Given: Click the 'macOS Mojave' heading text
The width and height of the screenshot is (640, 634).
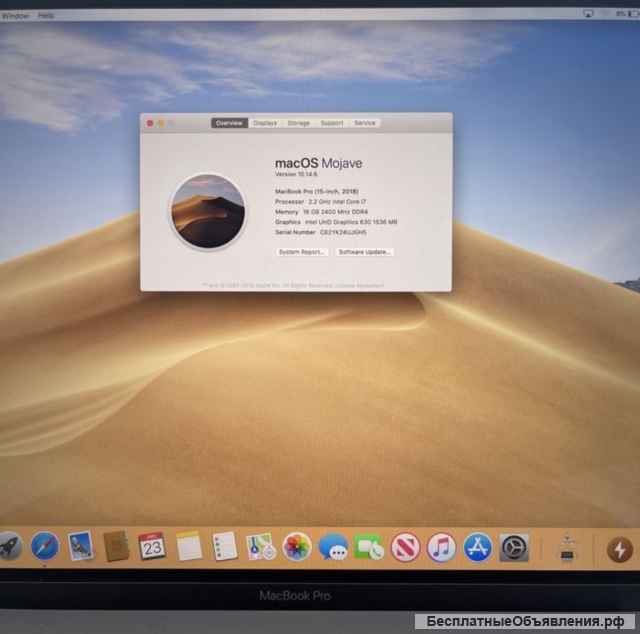Looking at the screenshot, I should coord(318,163).
